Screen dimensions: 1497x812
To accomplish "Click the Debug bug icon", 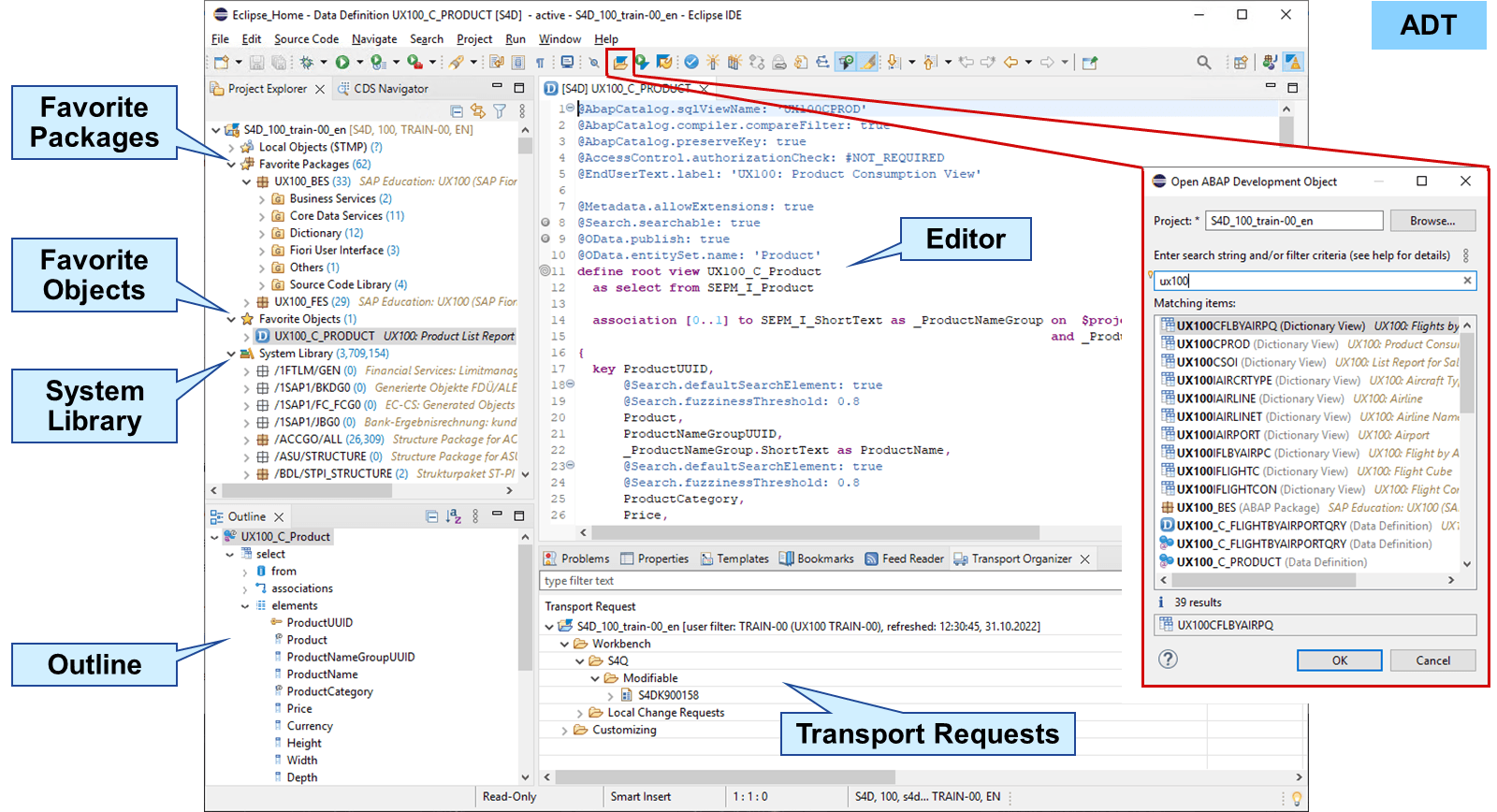I will (x=307, y=63).
